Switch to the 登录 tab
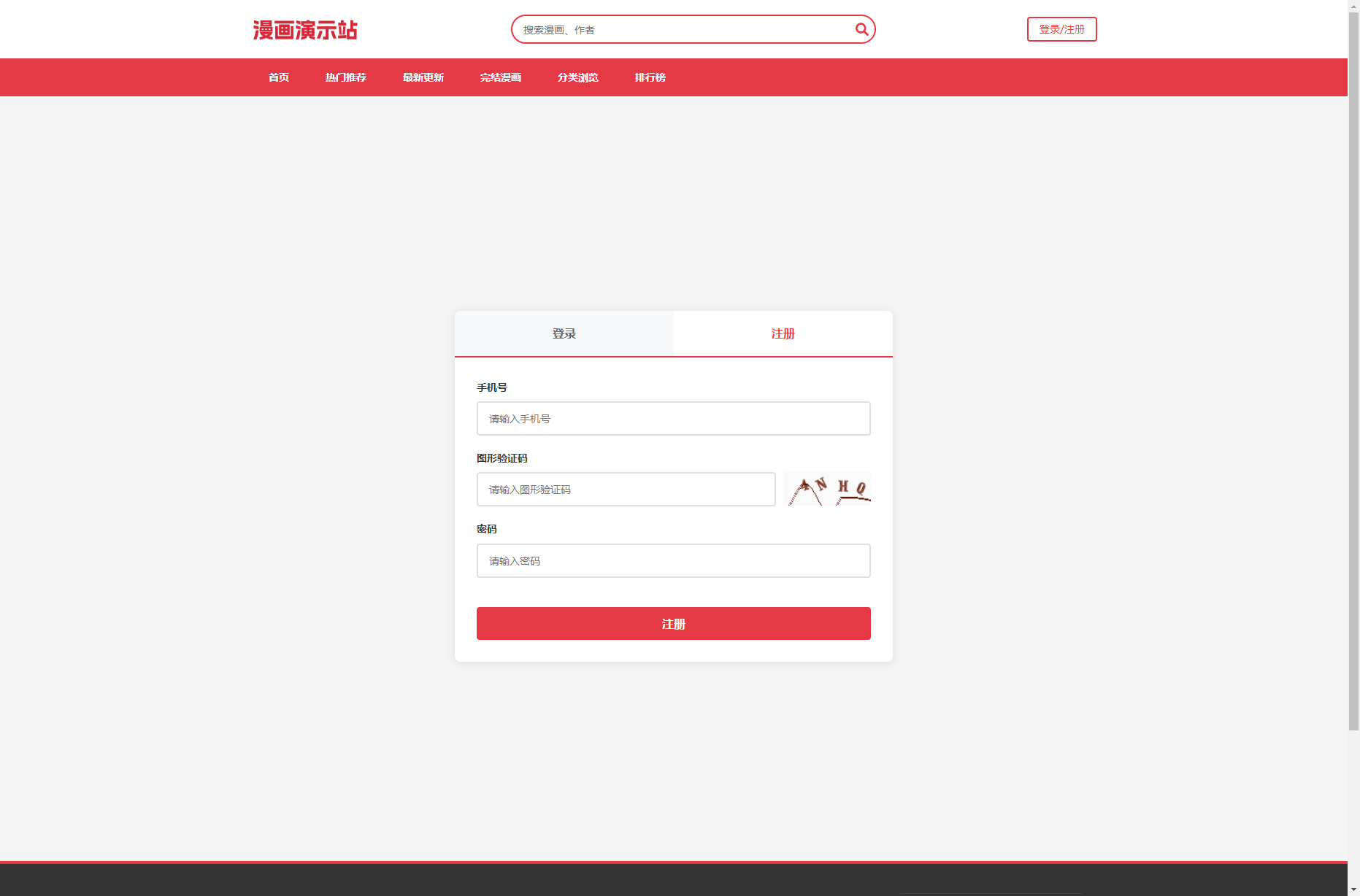 coord(563,333)
